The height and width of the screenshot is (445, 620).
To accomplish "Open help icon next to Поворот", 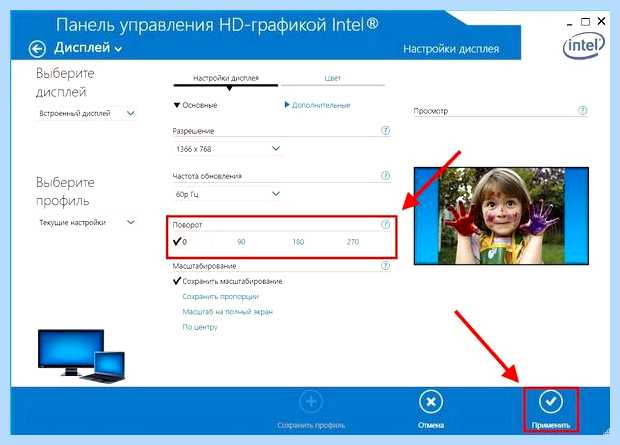I will pos(385,225).
